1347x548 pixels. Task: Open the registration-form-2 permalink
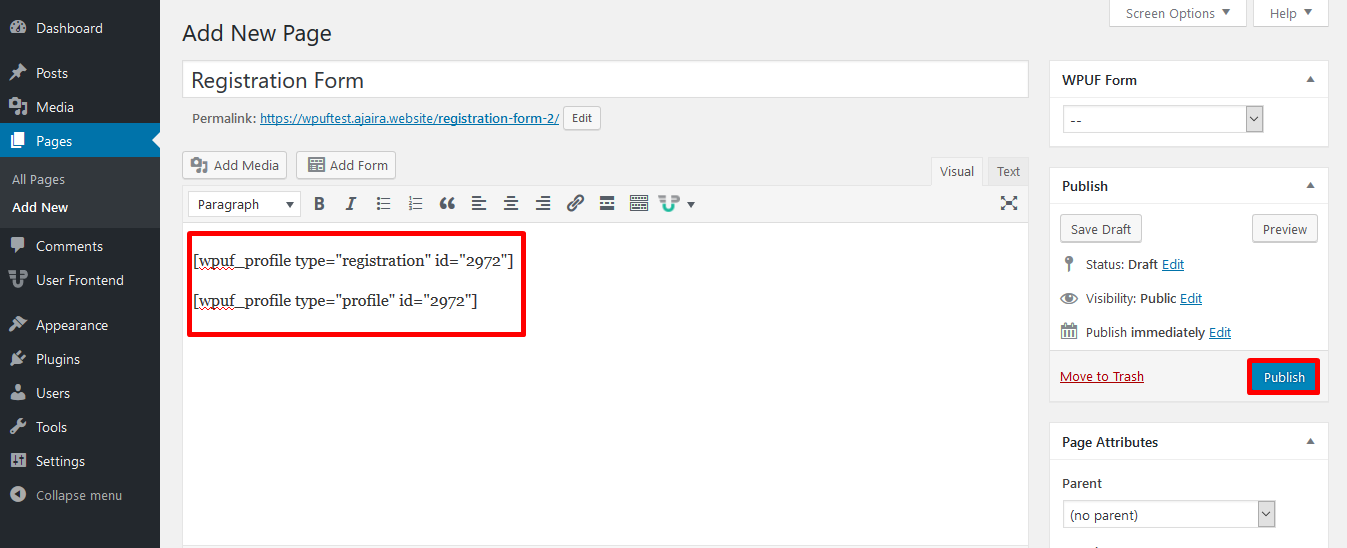click(x=410, y=118)
